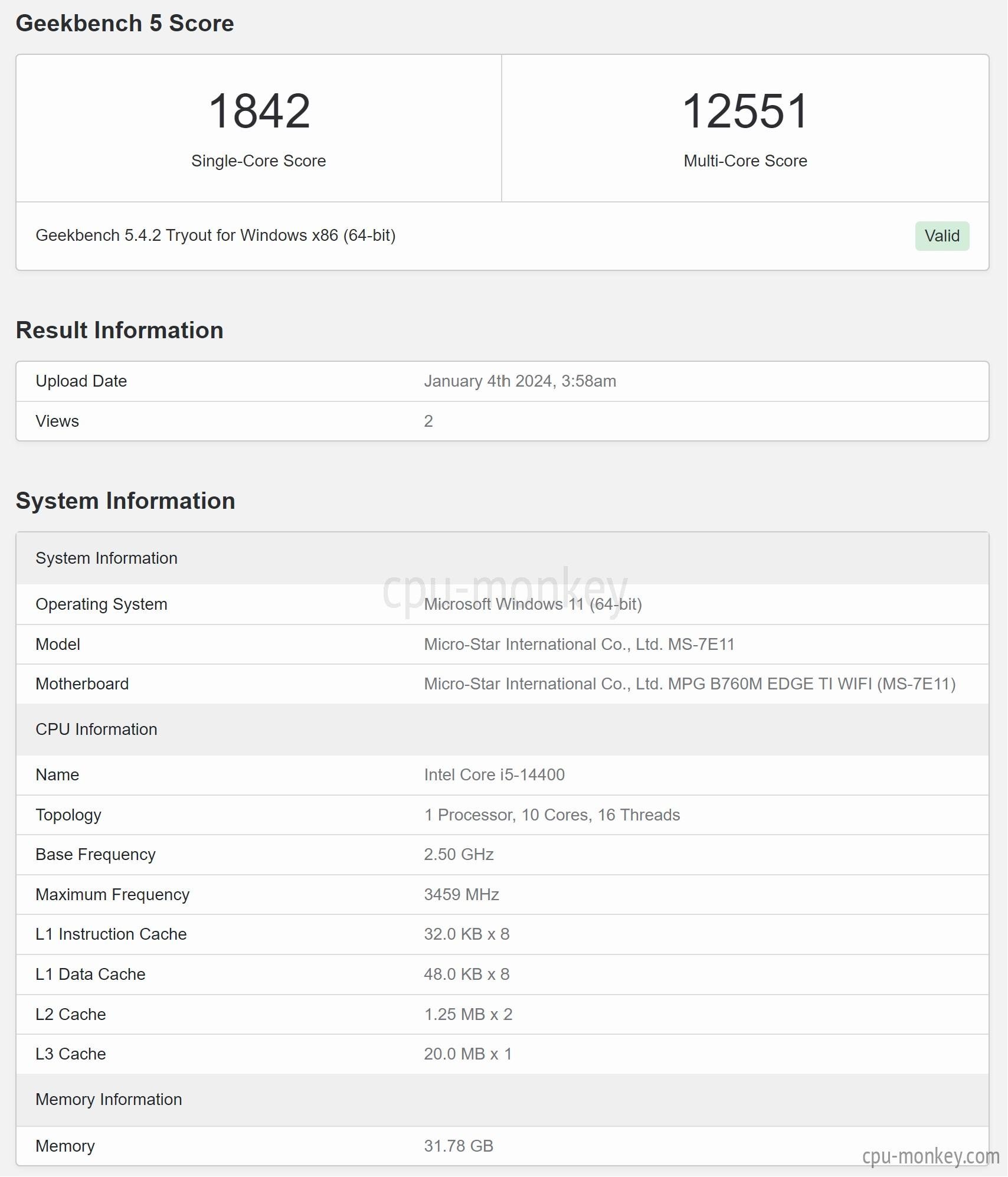Image resolution: width=1008 pixels, height=1177 pixels.
Task: Click Geekbench 5.4.2 Tryout version text
Action: tap(215, 236)
